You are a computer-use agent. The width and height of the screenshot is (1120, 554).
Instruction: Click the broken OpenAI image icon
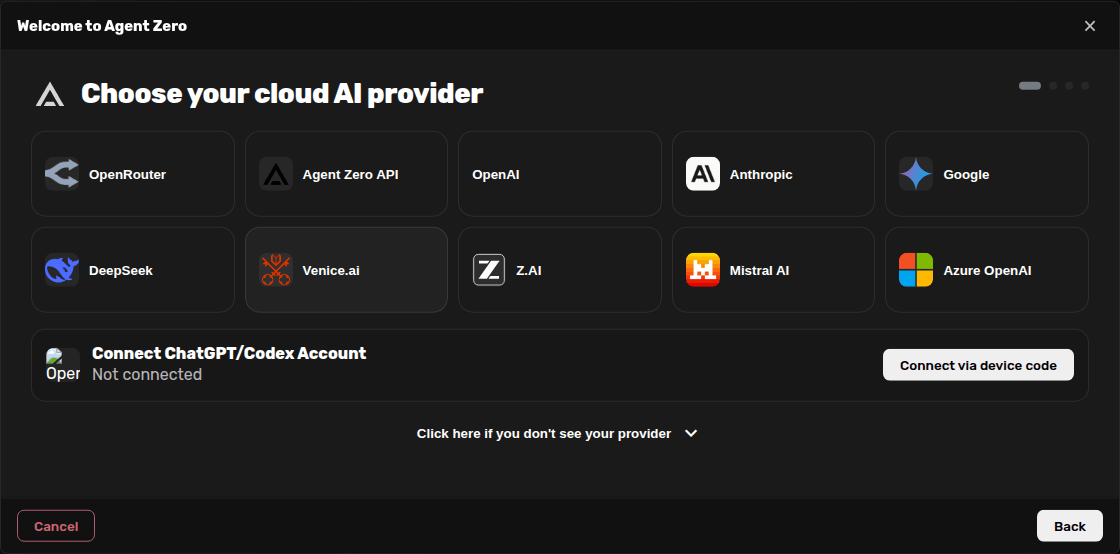point(63,365)
